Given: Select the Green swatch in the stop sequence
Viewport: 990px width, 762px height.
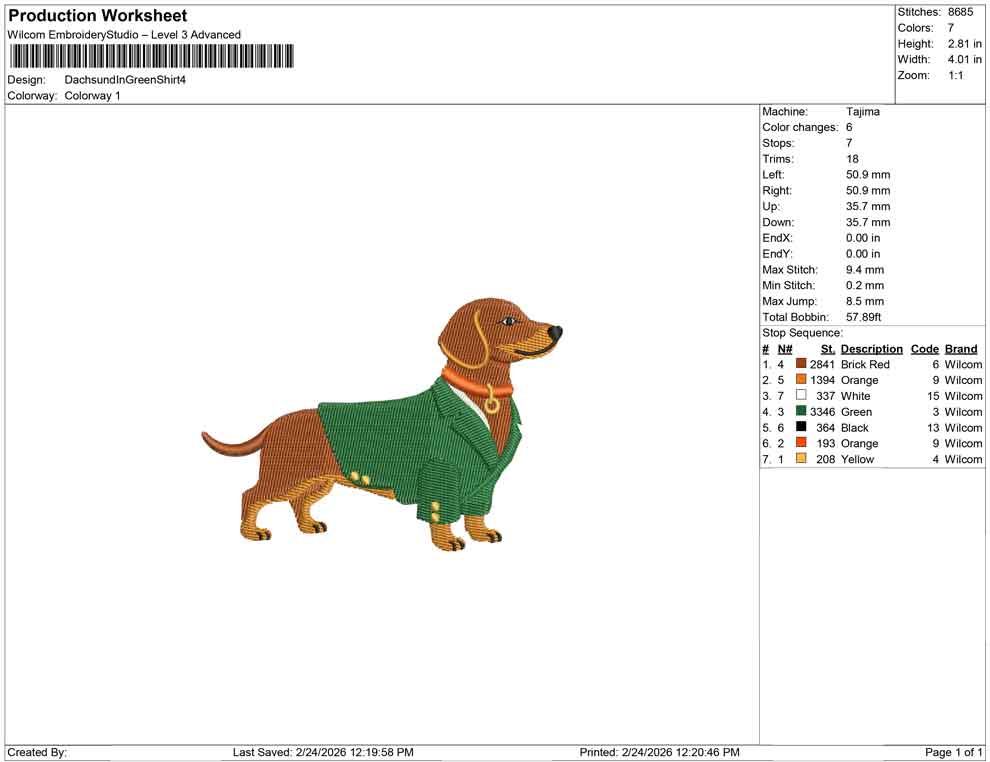Looking at the screenshot, I should coord(799,412).
